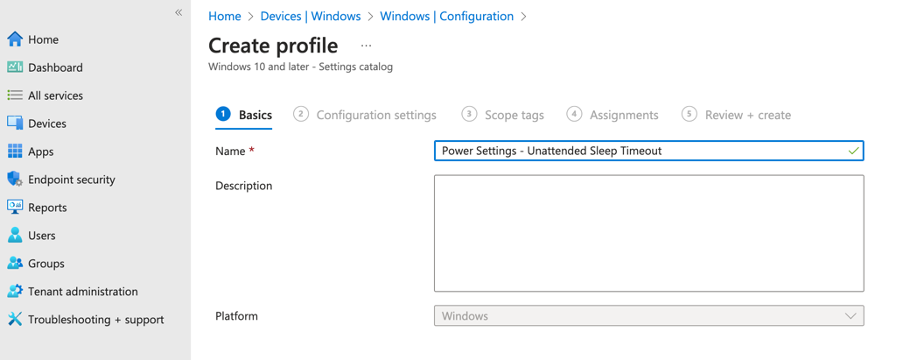Screen dimensions: 904x360
Task: Click the "Platform" field label
Action: (x=236, y=316)
